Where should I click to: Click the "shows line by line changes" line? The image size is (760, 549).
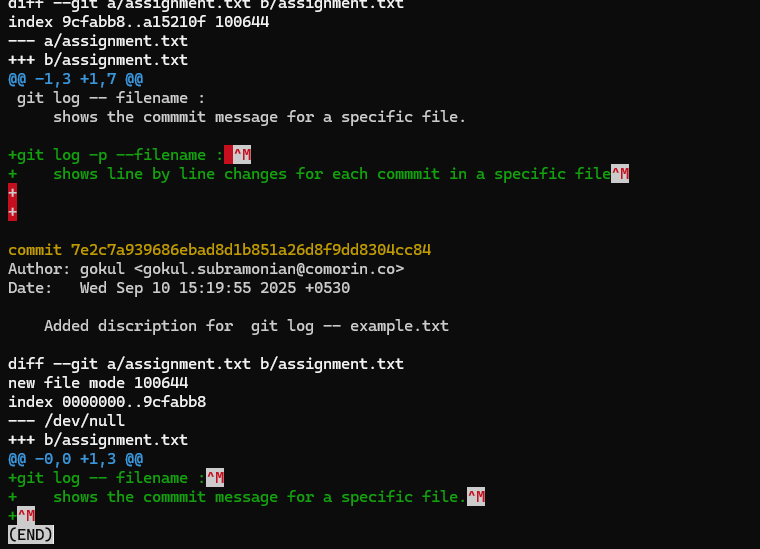point(330,174)
